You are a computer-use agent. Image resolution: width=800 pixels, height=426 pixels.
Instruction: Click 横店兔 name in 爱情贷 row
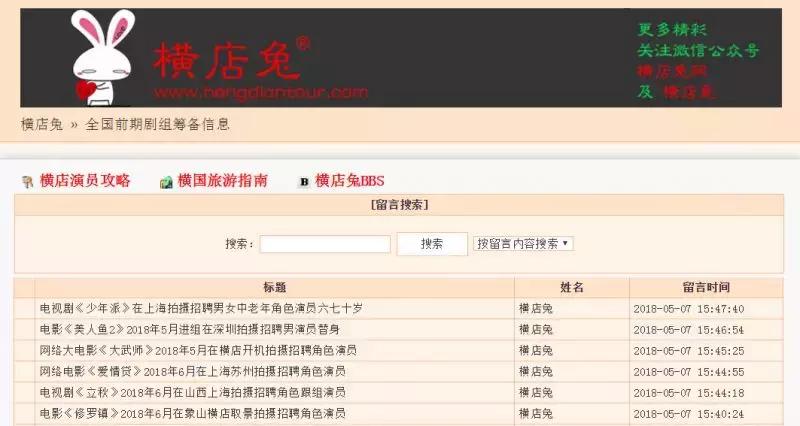[536, 371]
